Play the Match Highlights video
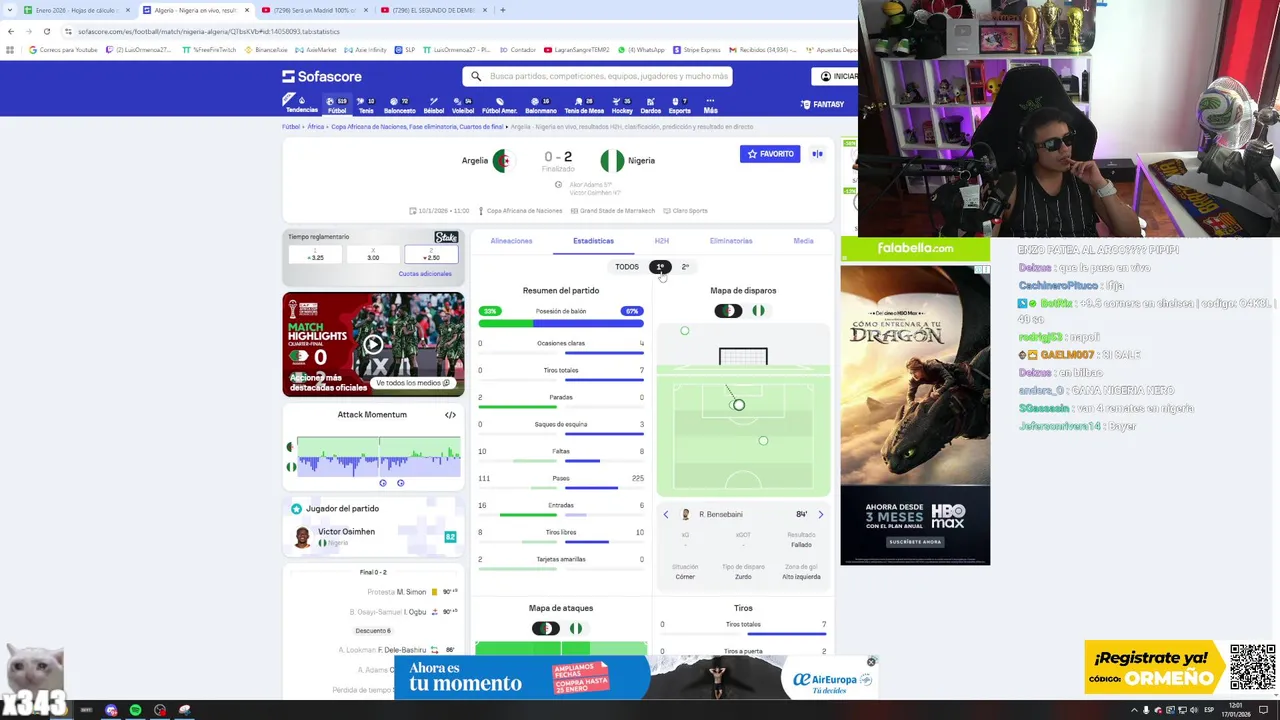 click(373, 345)
